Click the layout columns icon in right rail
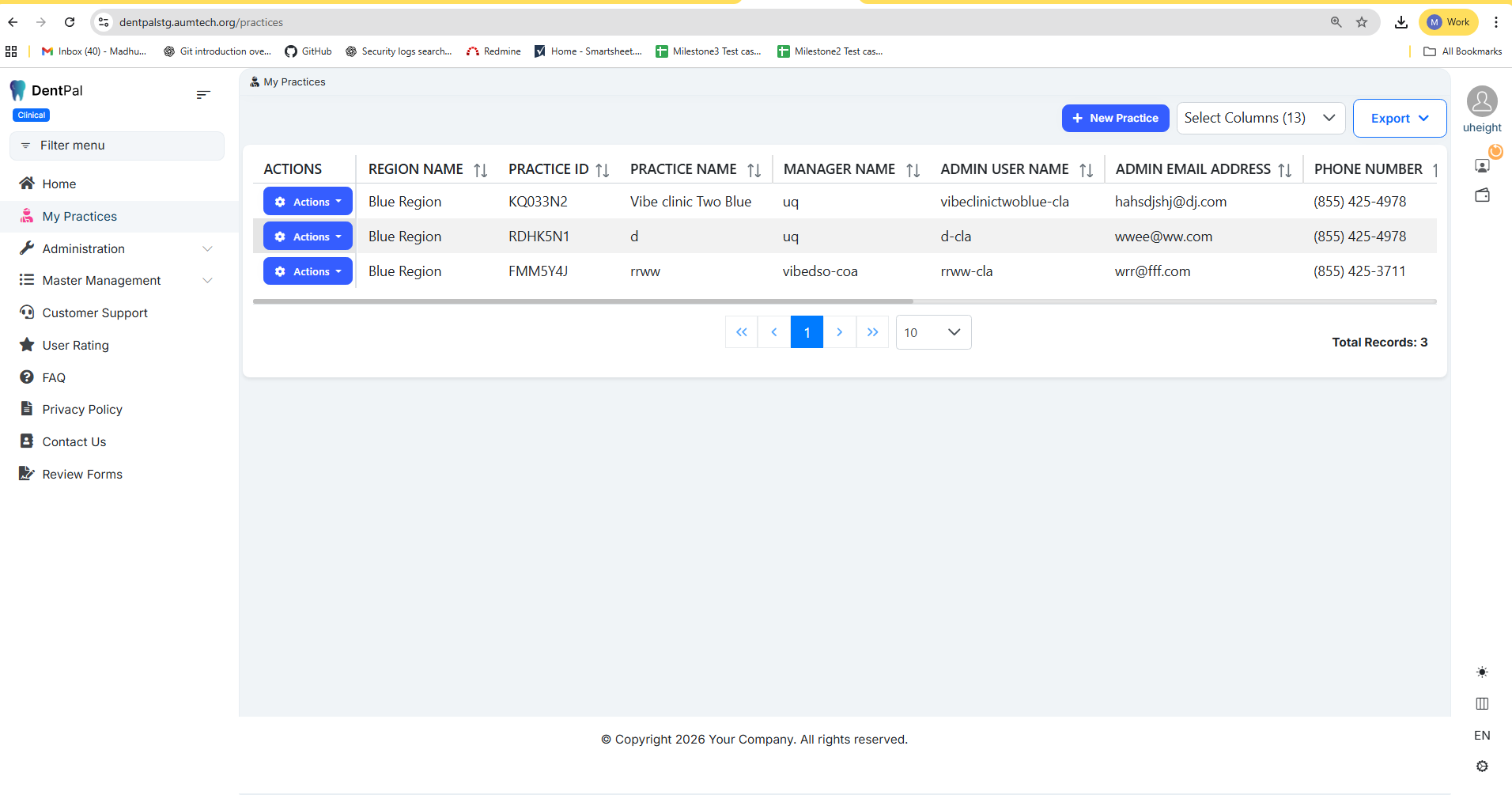This screenshot has width=1512, height=795. (x=1482, y=704)
